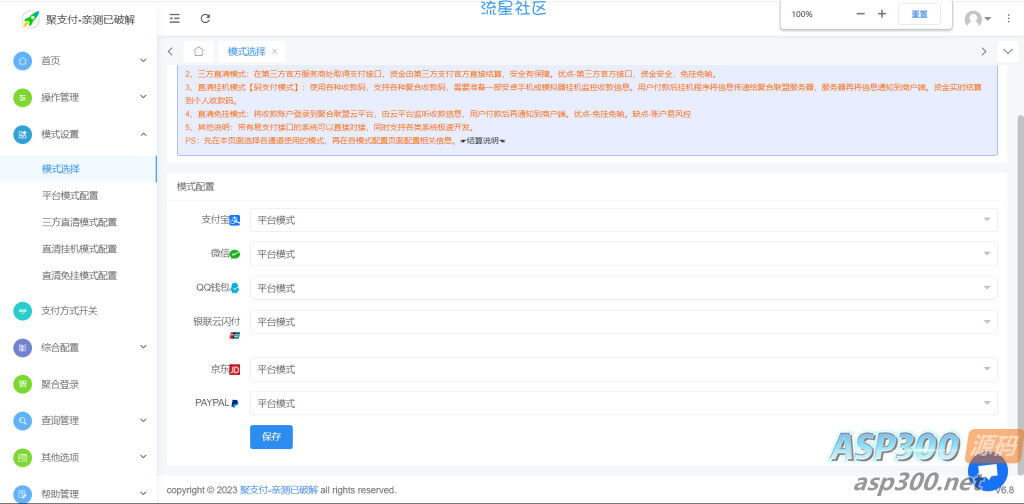Click the refresh icon in top bar
Image resolution: width=1024 pixels, height=504 pixels.
point(205,18)
